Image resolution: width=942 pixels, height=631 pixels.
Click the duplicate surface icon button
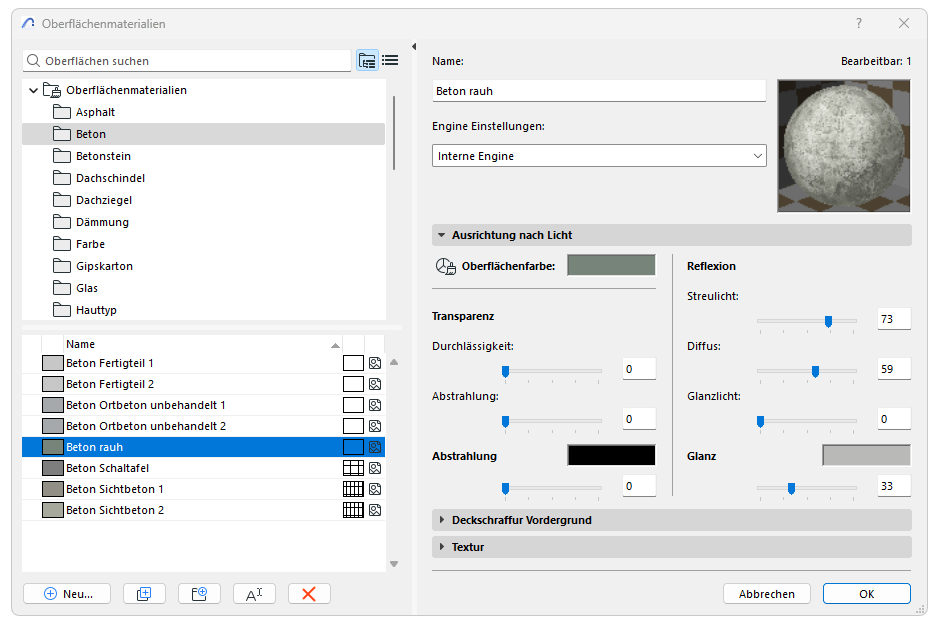pyautogui.click(x=144, y=593)
